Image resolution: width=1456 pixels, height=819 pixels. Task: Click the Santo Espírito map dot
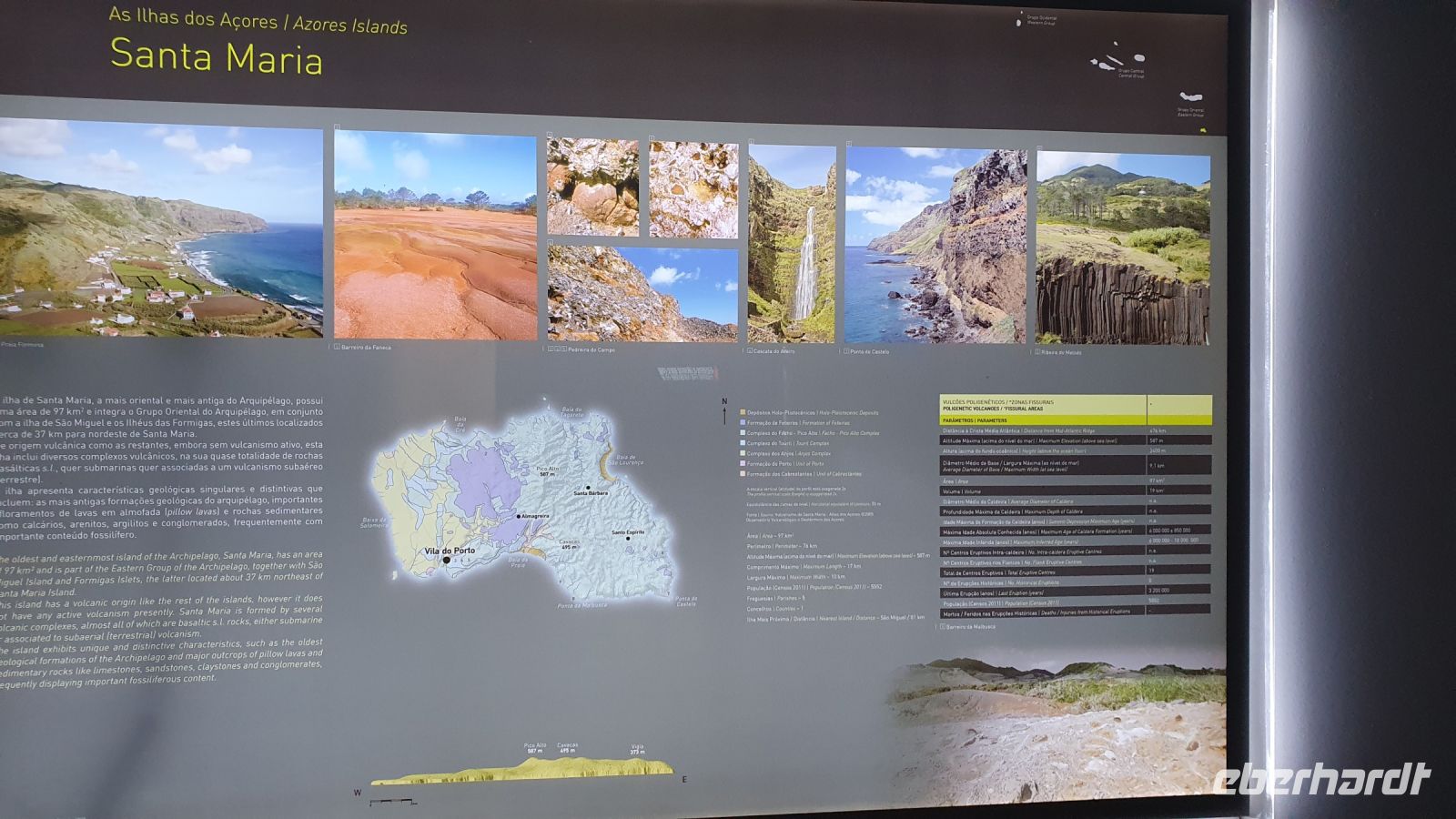(628, 538)
